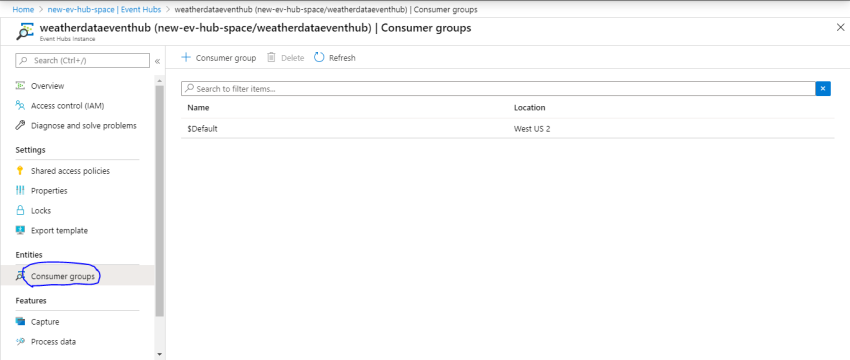
Task: Click the Consumer groups magnifier icon in sidebar
Action: coord(20,277)
